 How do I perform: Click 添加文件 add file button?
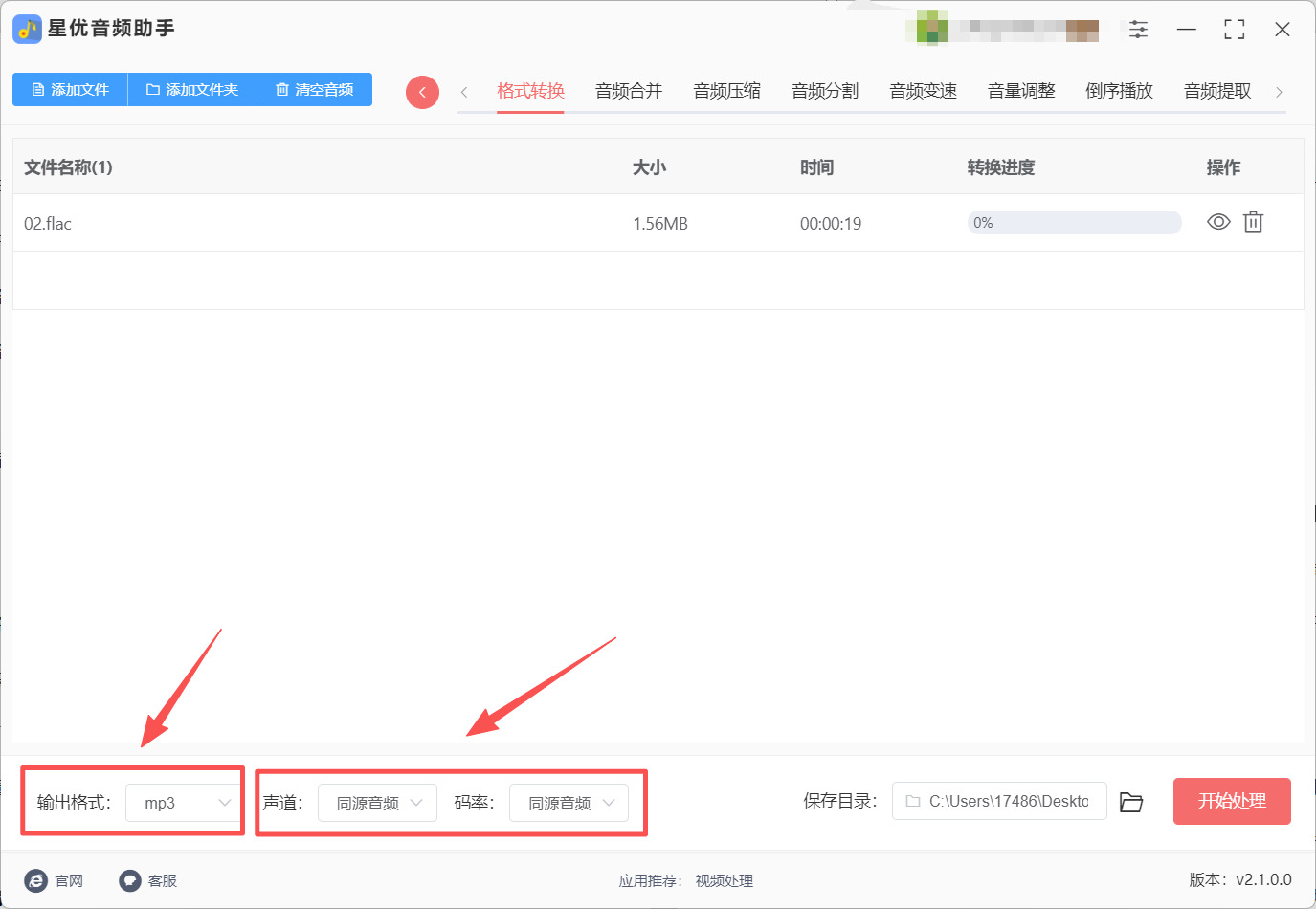tap(70, 90)
